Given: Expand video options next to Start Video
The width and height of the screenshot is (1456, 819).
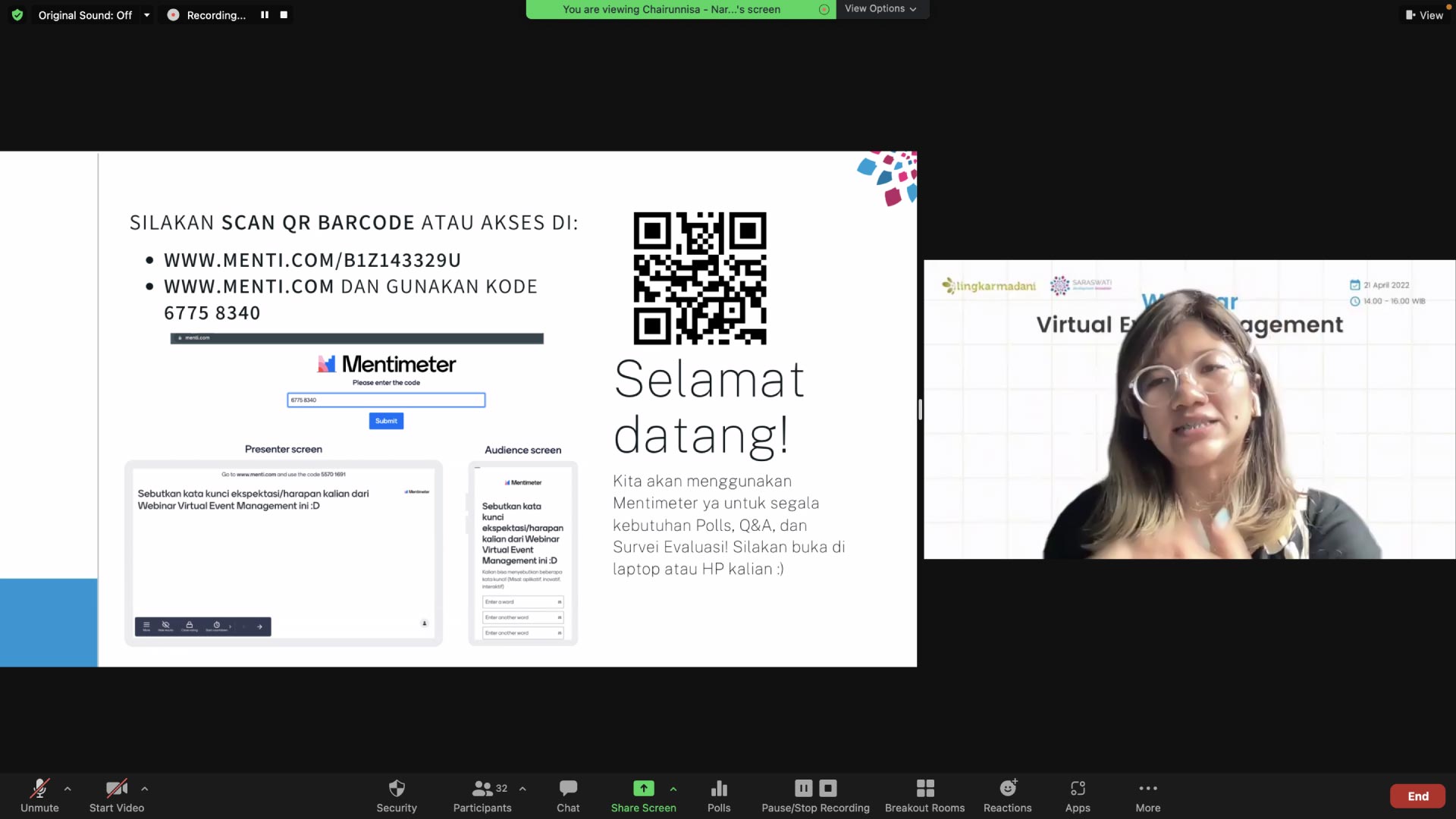Looking at the screenshot, I should click(145, 789).
